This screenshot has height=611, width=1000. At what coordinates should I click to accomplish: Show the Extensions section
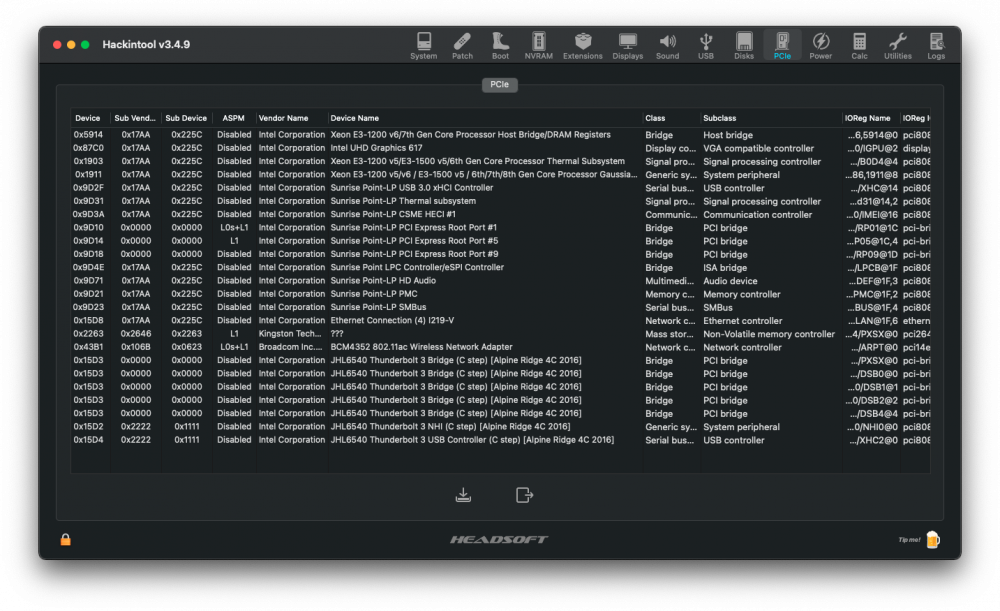click(582, 46)
